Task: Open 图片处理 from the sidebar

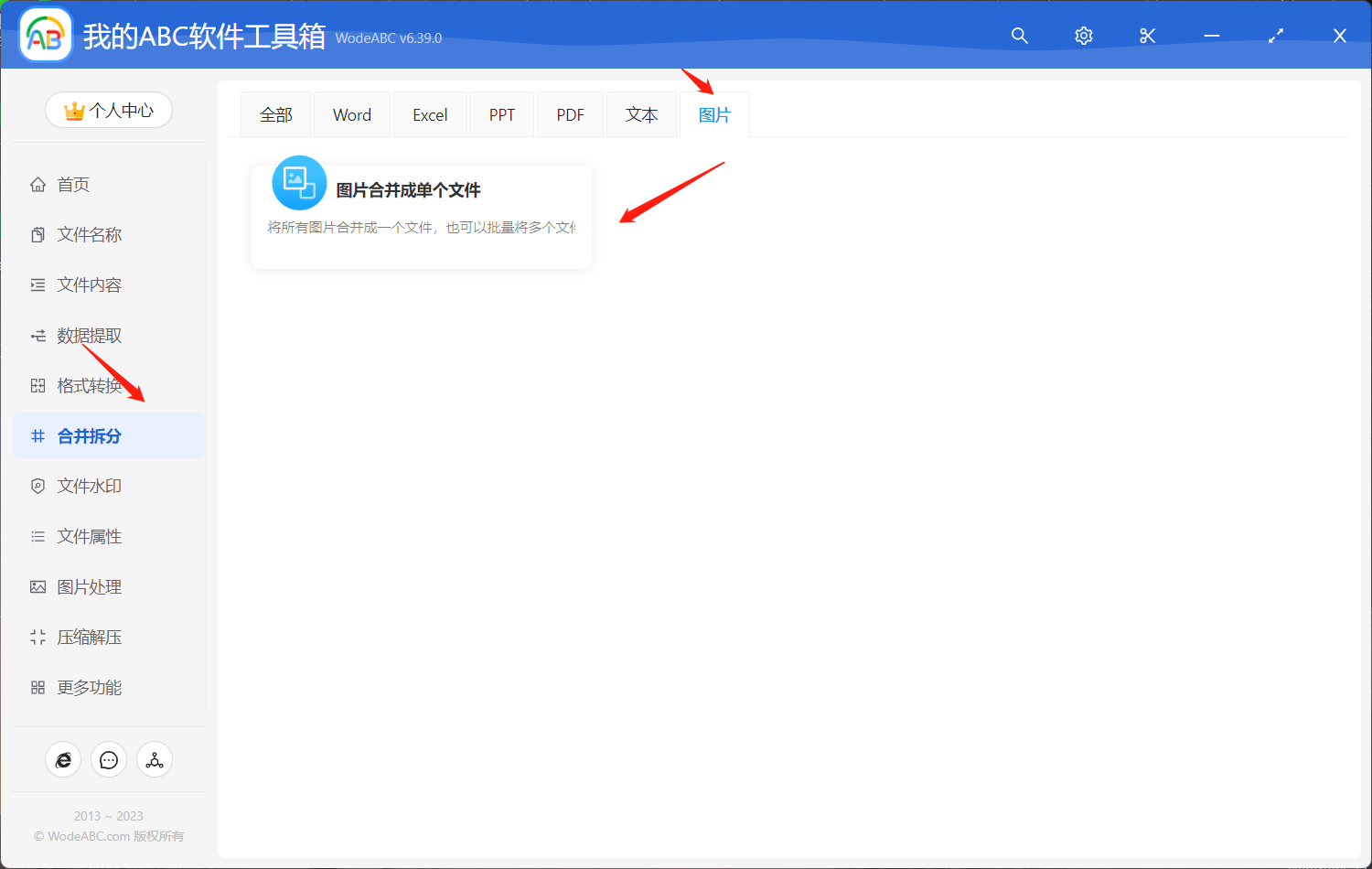Action: point(89,586)
